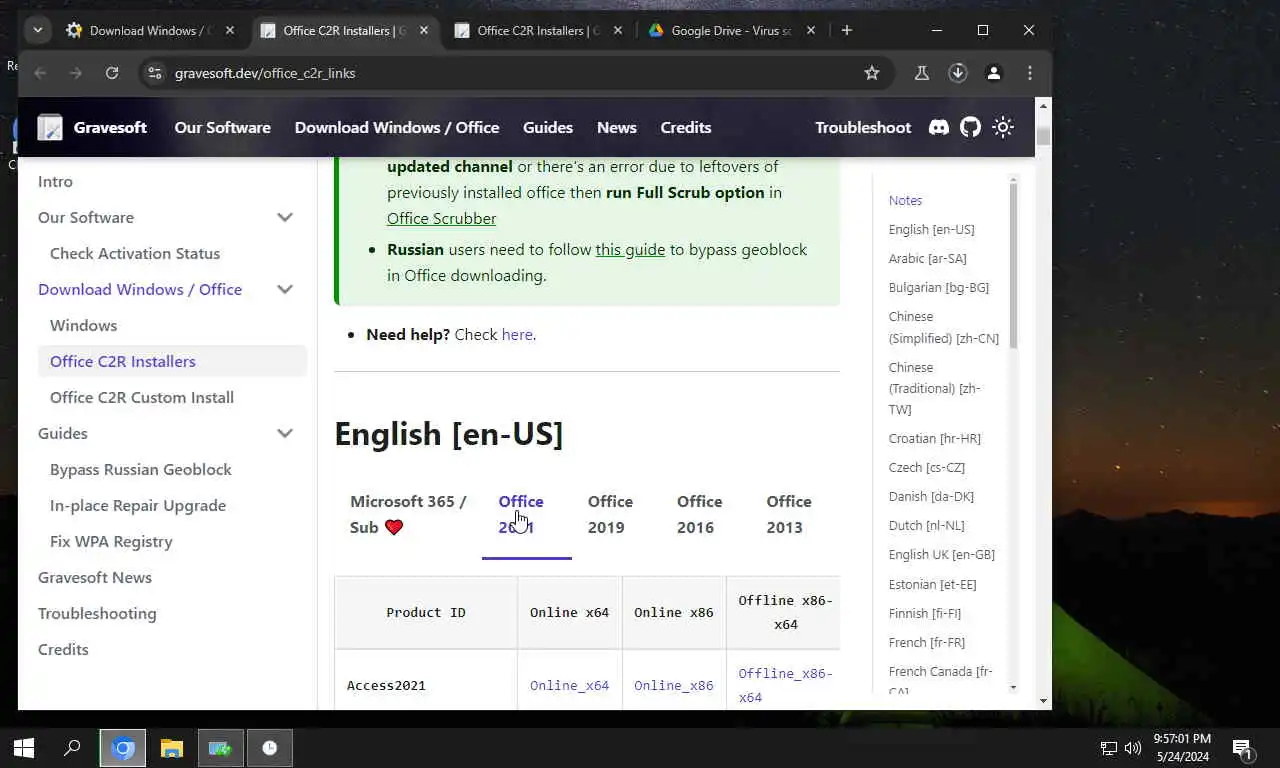Follow the 'here' help link

[x=517, y=334]
